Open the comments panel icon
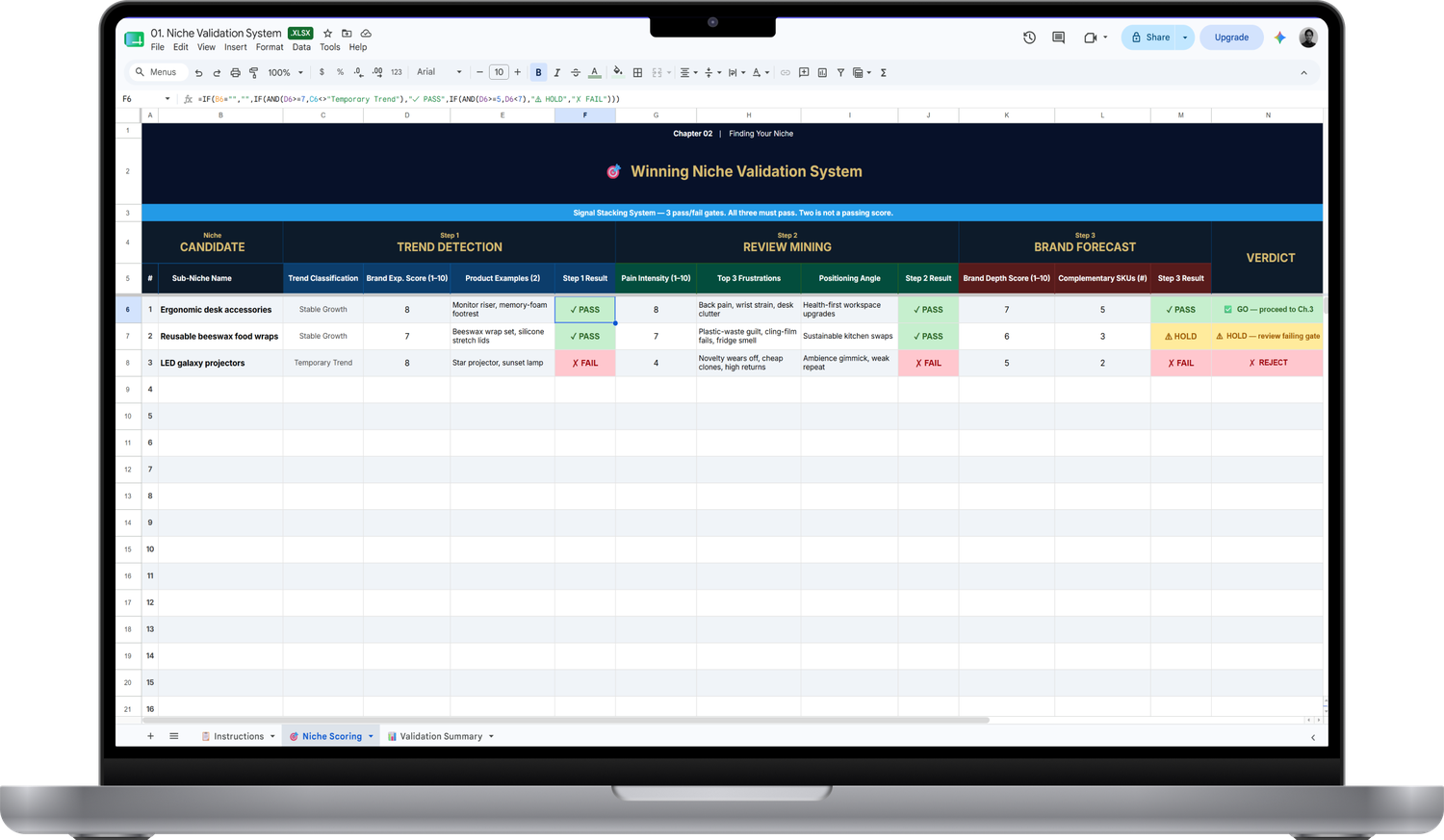Screen dimensions: 1444x840 click(x=1058, y=38)
